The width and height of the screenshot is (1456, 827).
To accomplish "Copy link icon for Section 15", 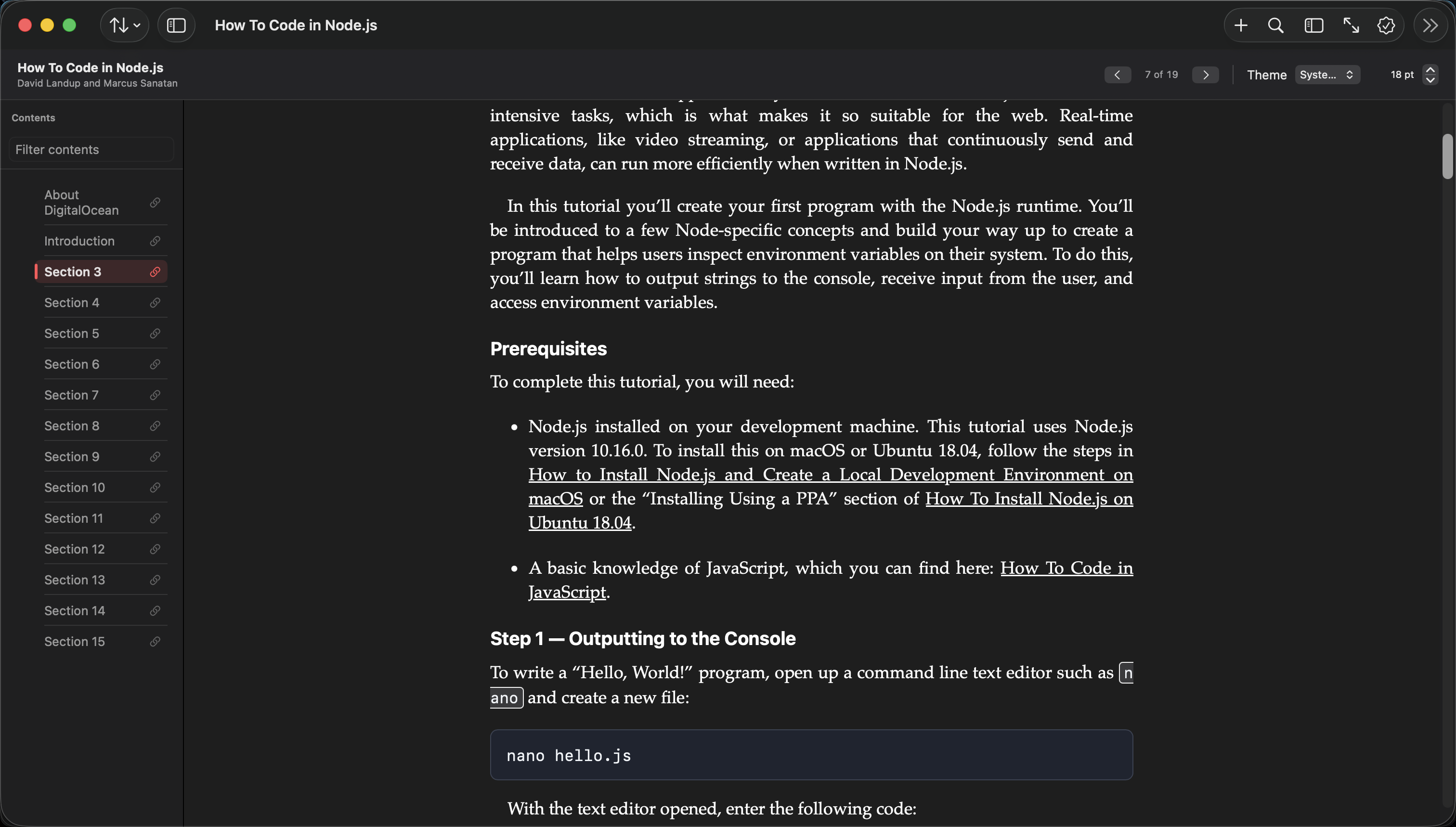I will (x=155, y=641).
